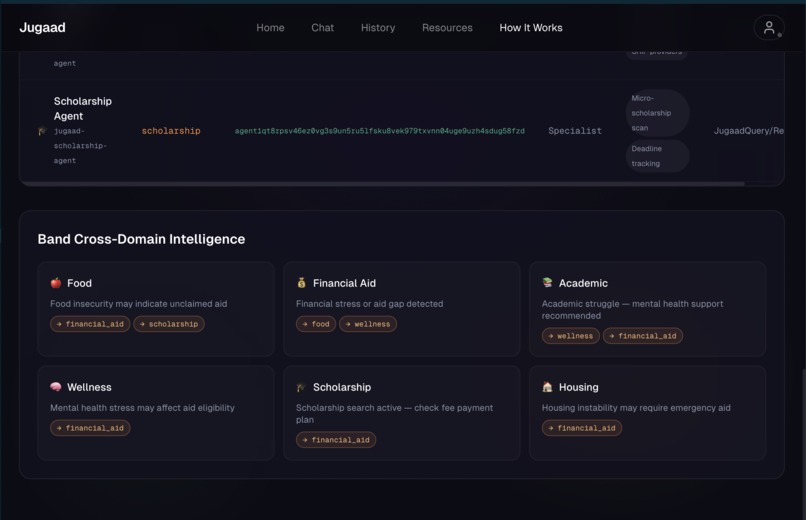Open the History page

pos(378,28)
